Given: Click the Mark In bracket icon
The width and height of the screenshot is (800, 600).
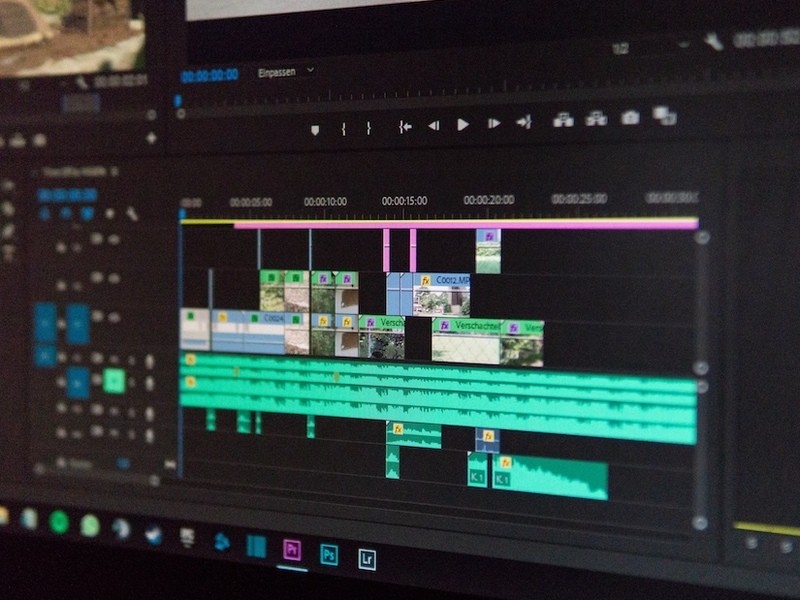Looking at the screenshot, I should point(343,128).
